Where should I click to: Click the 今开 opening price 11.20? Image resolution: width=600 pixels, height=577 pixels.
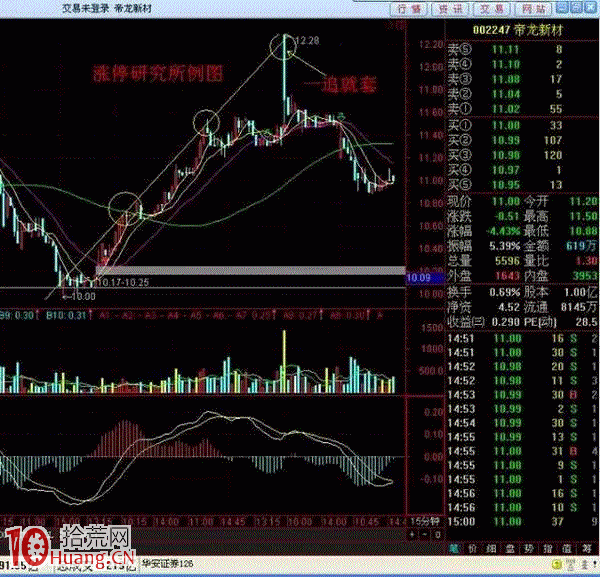584,201
